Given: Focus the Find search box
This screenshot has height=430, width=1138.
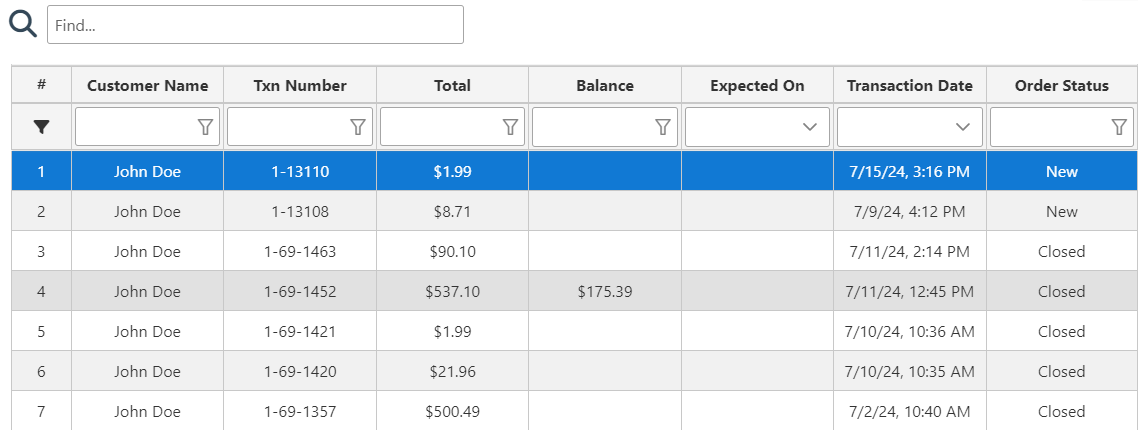Looking at the screenshot, I should click(255, 25).
